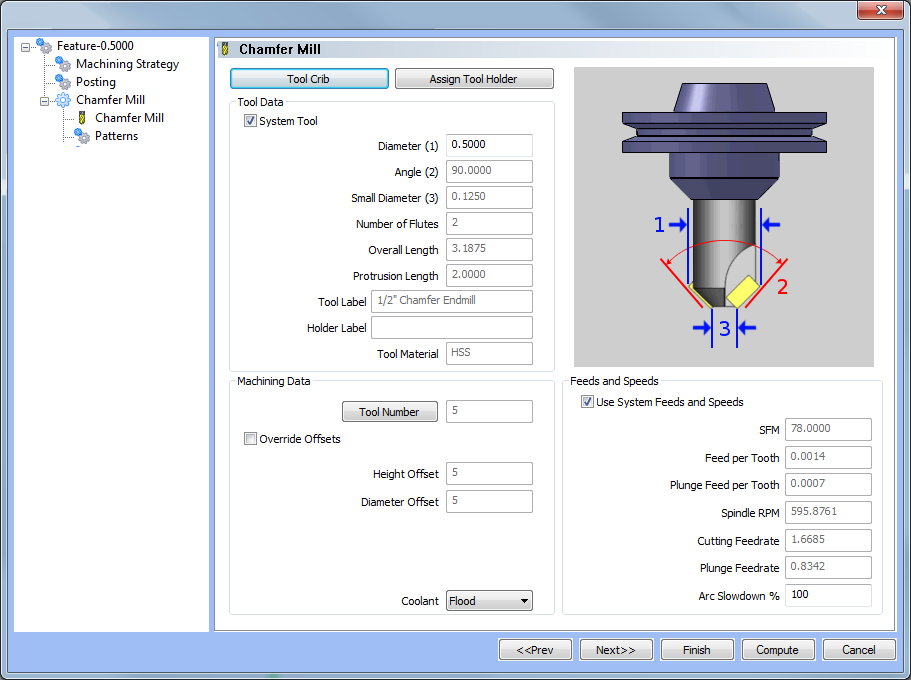
Task: Click the Plunge Feed per Tooth field
Action: pyautogui.click(x=828, y=484)
